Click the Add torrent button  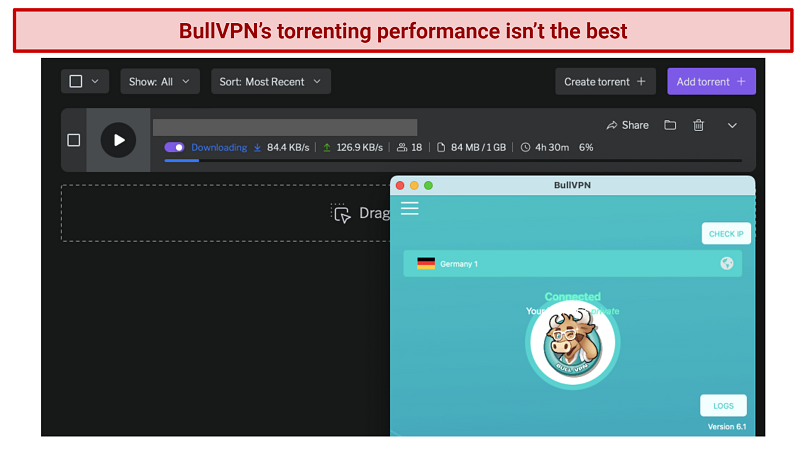711,81
